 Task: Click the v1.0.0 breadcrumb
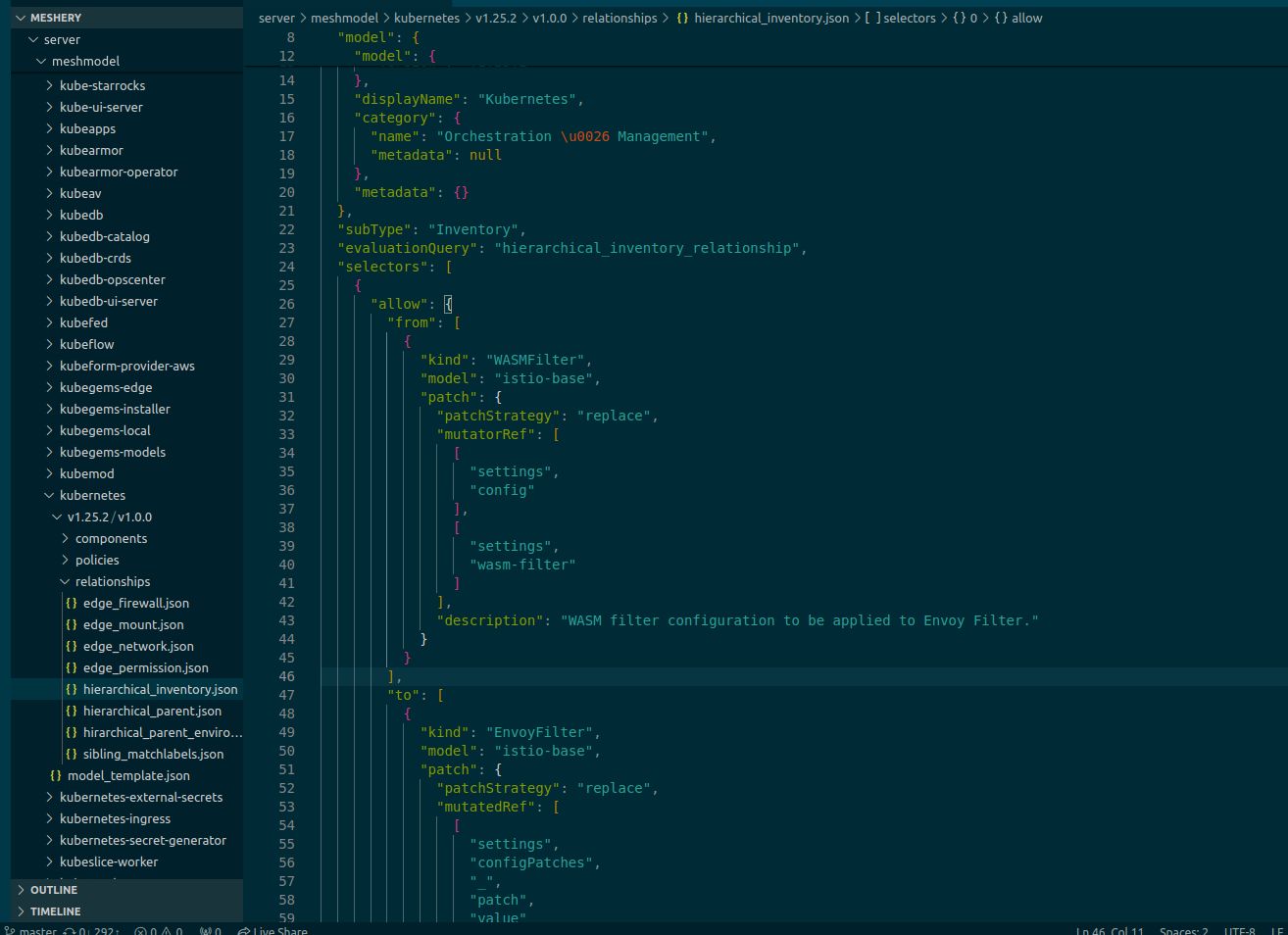pyautogui.click(x=550, y=18)
